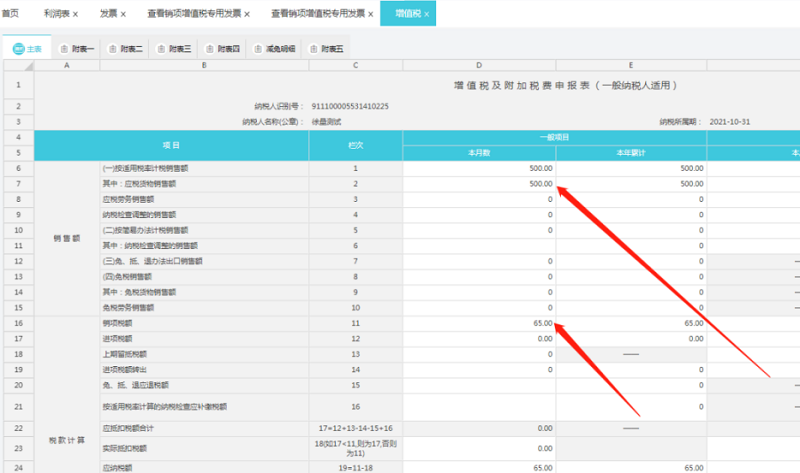This screenshot has height=473, width=800.
Task: Open the 减免明细 sheet tab
Action: (x=274, y=49)
